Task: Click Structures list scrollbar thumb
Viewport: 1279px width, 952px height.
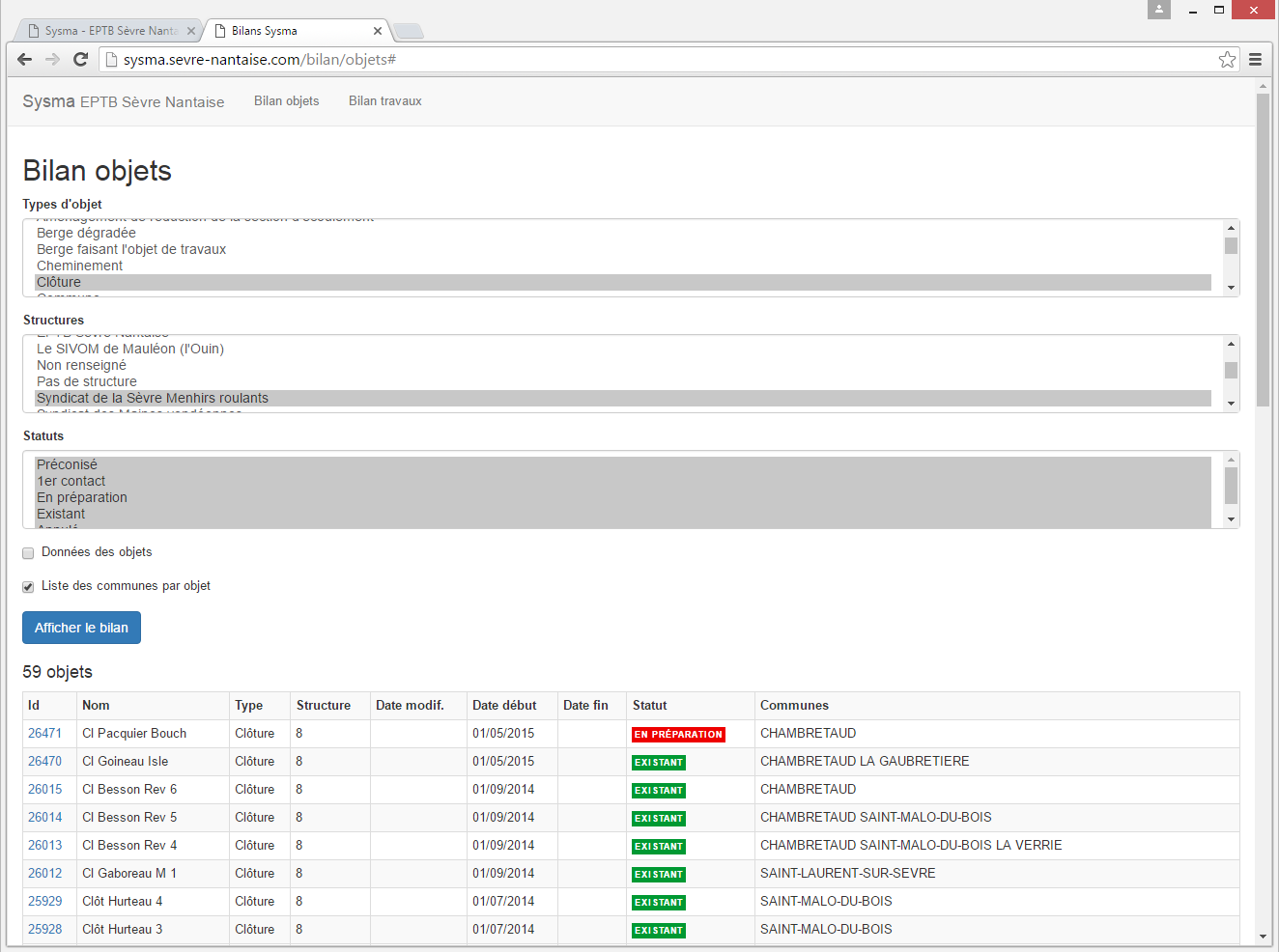Action: click(1231, 370)
